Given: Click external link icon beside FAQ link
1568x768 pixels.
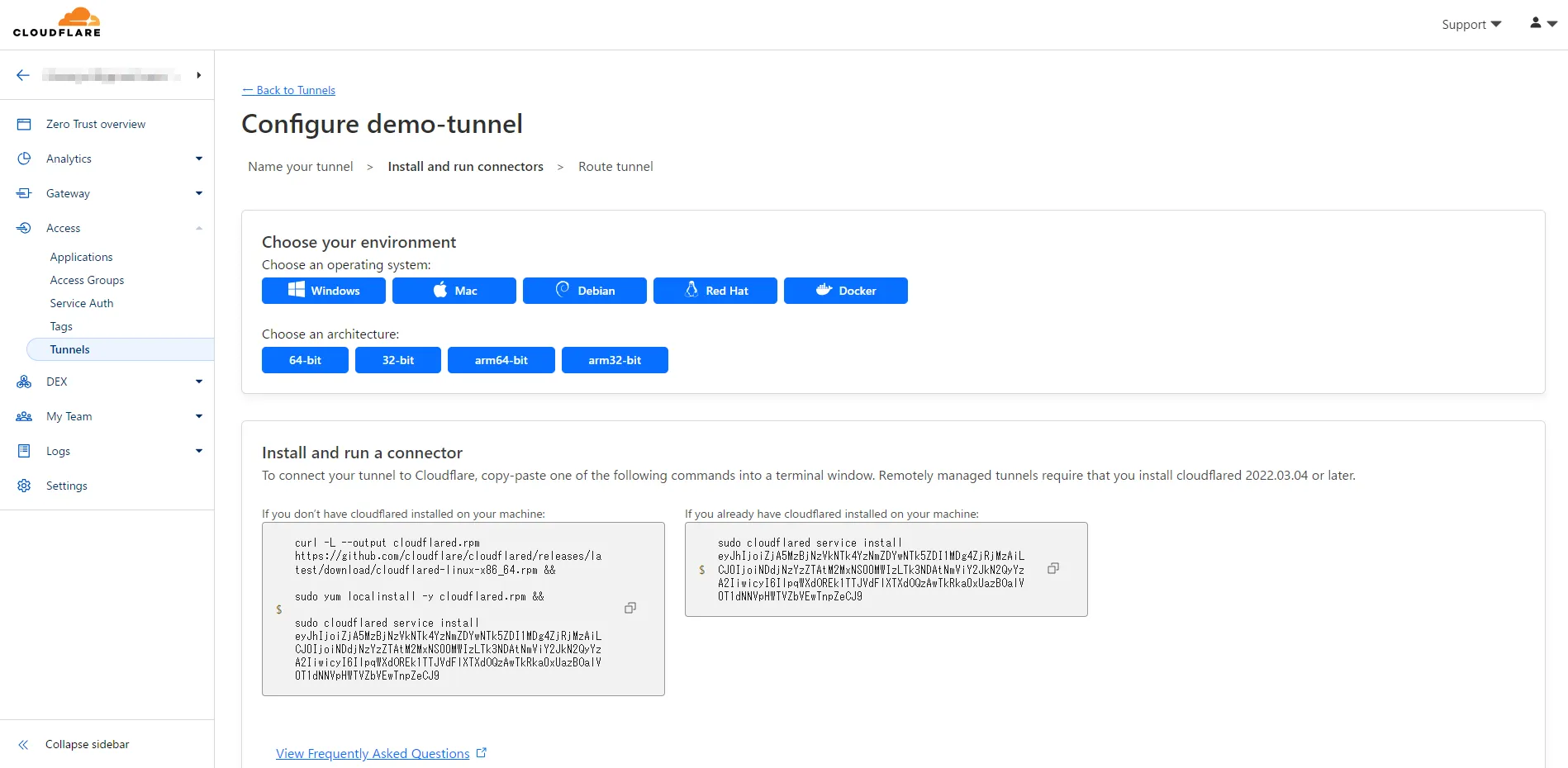Looking at the screenshot, I should (x=482, y=752).
